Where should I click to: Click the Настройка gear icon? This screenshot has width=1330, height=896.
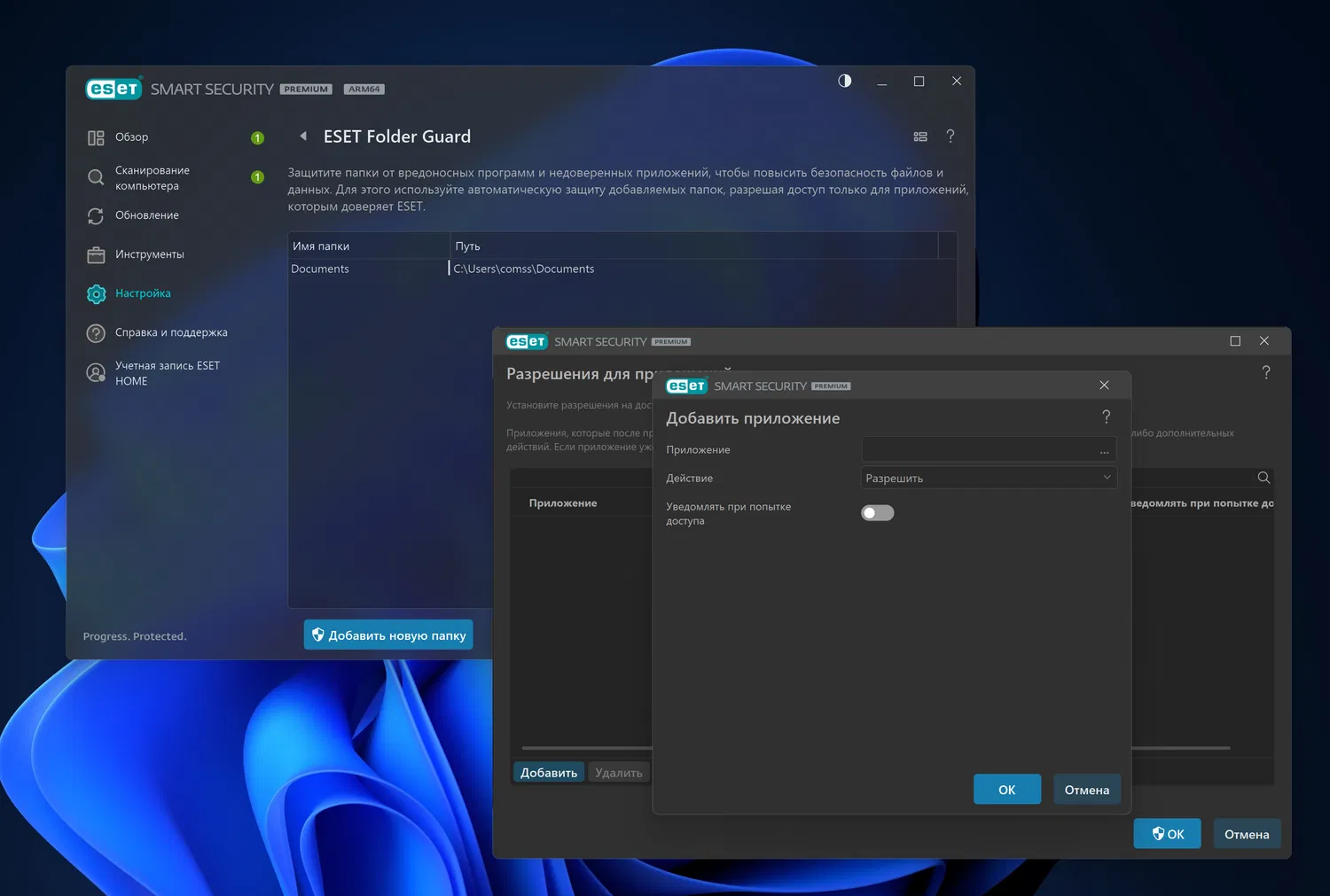click(x=96, y=294)
